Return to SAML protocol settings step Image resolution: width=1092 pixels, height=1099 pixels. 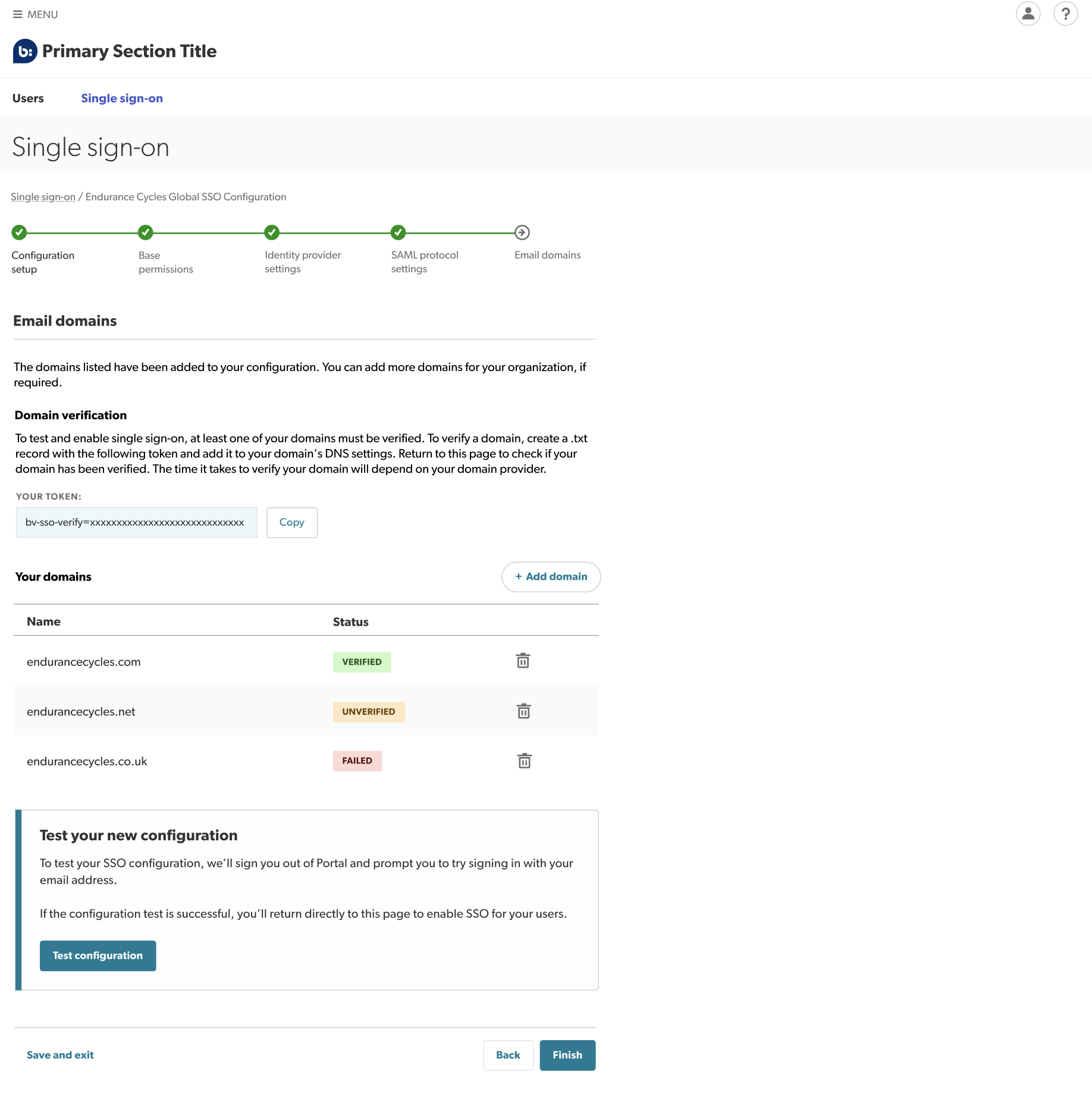(398, 233)
